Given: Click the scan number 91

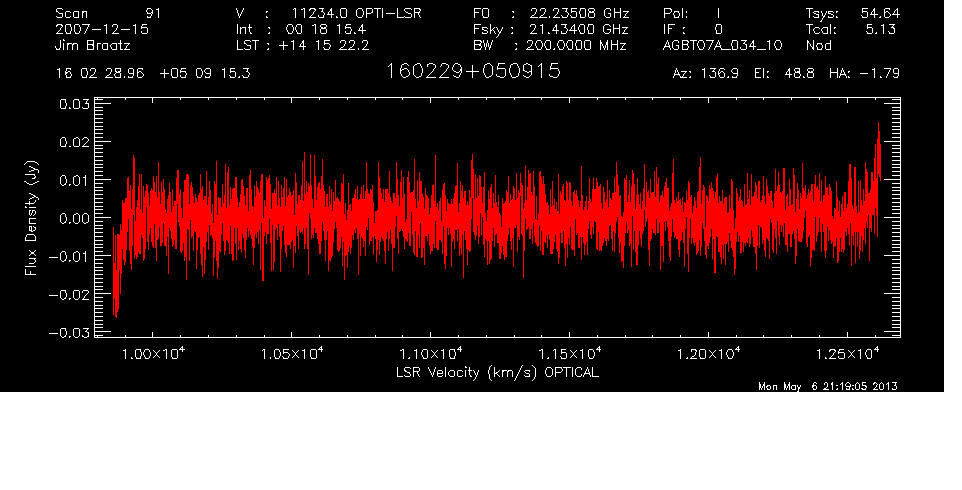Looking at the screenshot, I should click(x=153, y=13).
